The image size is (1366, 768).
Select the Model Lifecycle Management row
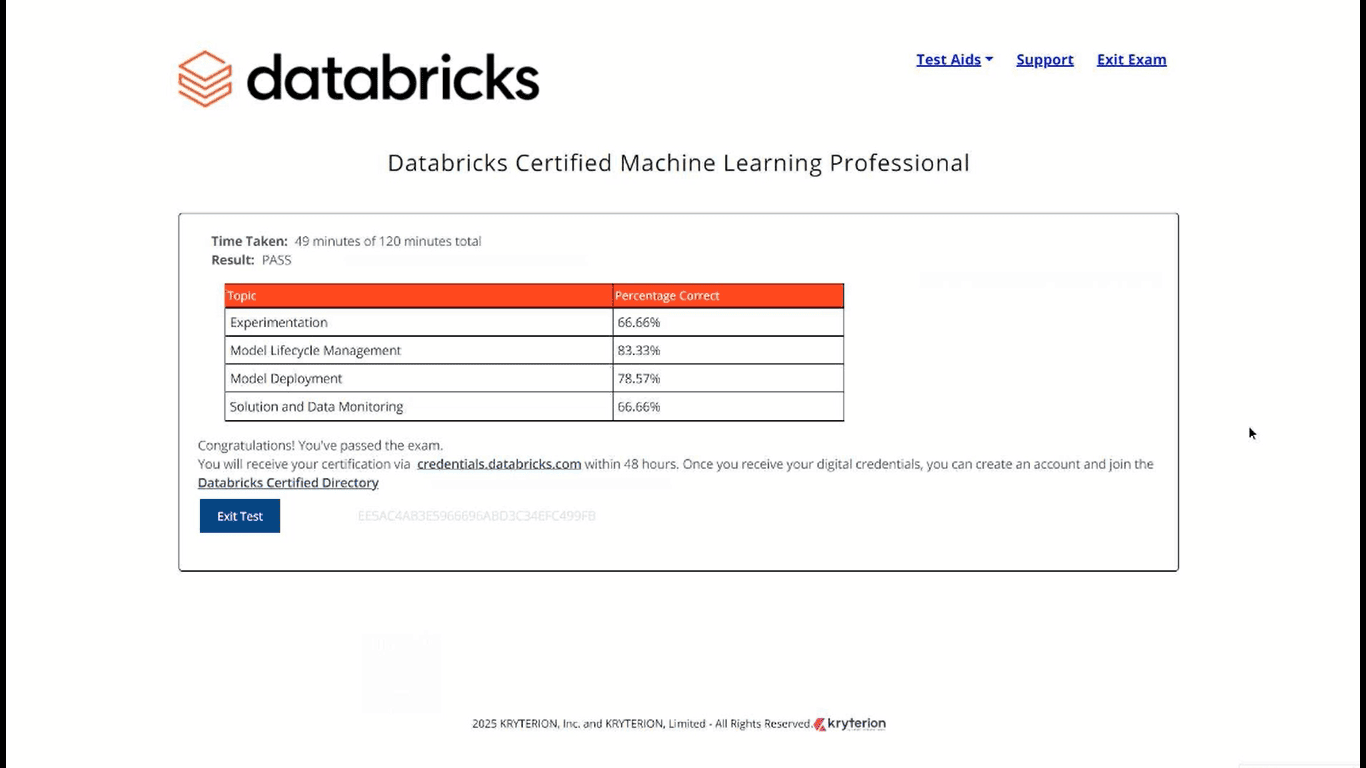pyautogui.click(x=315, y=351)
